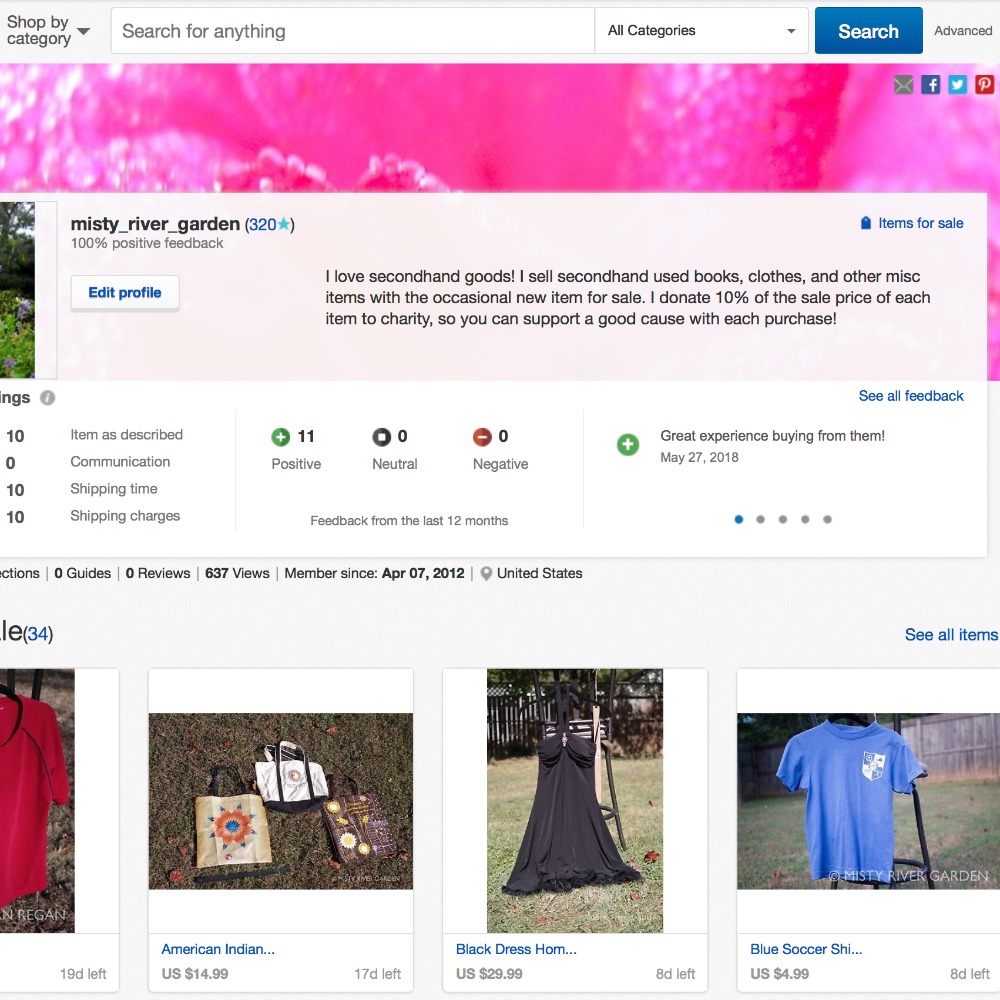This screenshot has height=1000, width=1000.
Task: Open the Shop by category dropdown
Action: click(48, 31)
